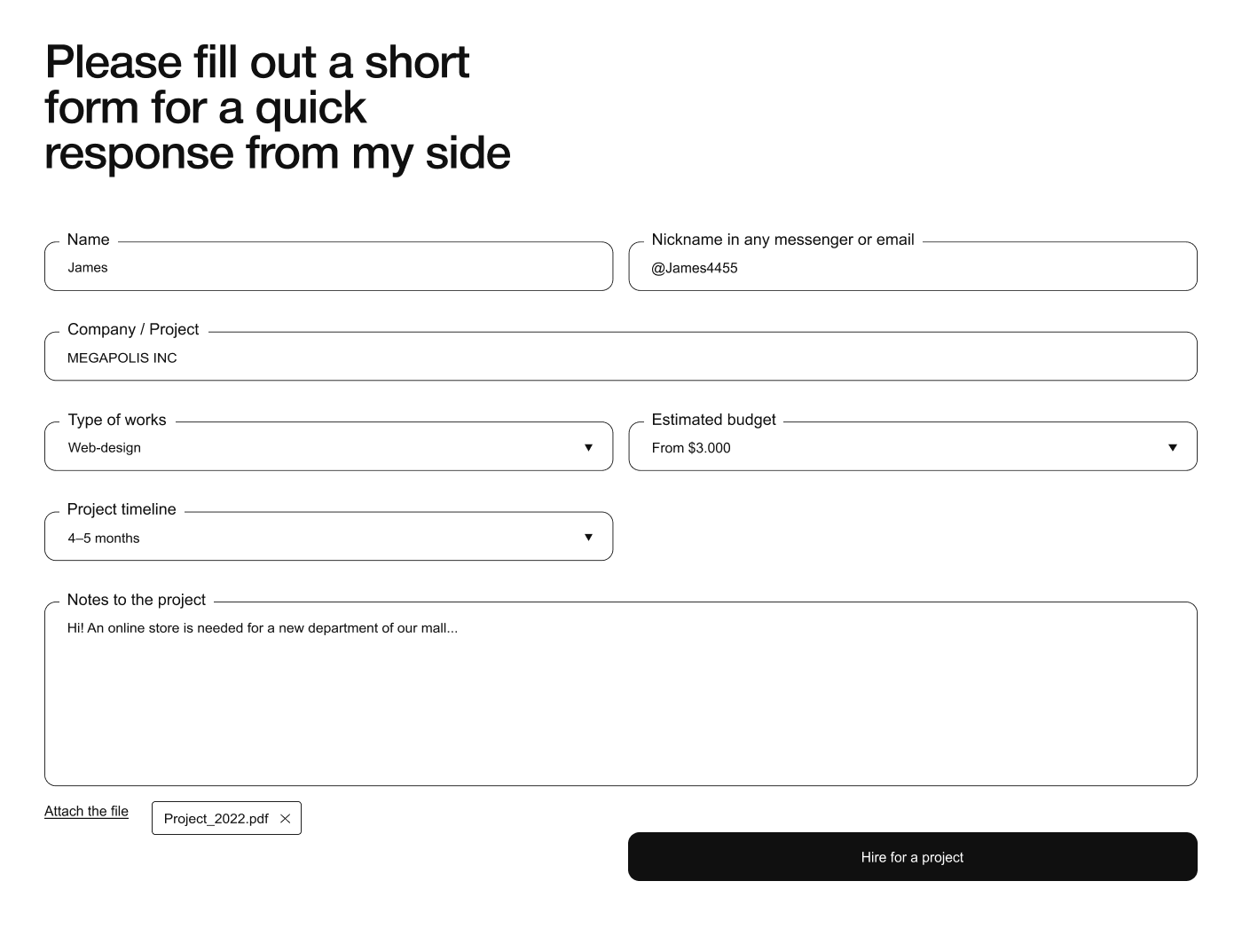The image size is (1242, 952).
Task: Click the Type of works label
Action: [116, 420]
